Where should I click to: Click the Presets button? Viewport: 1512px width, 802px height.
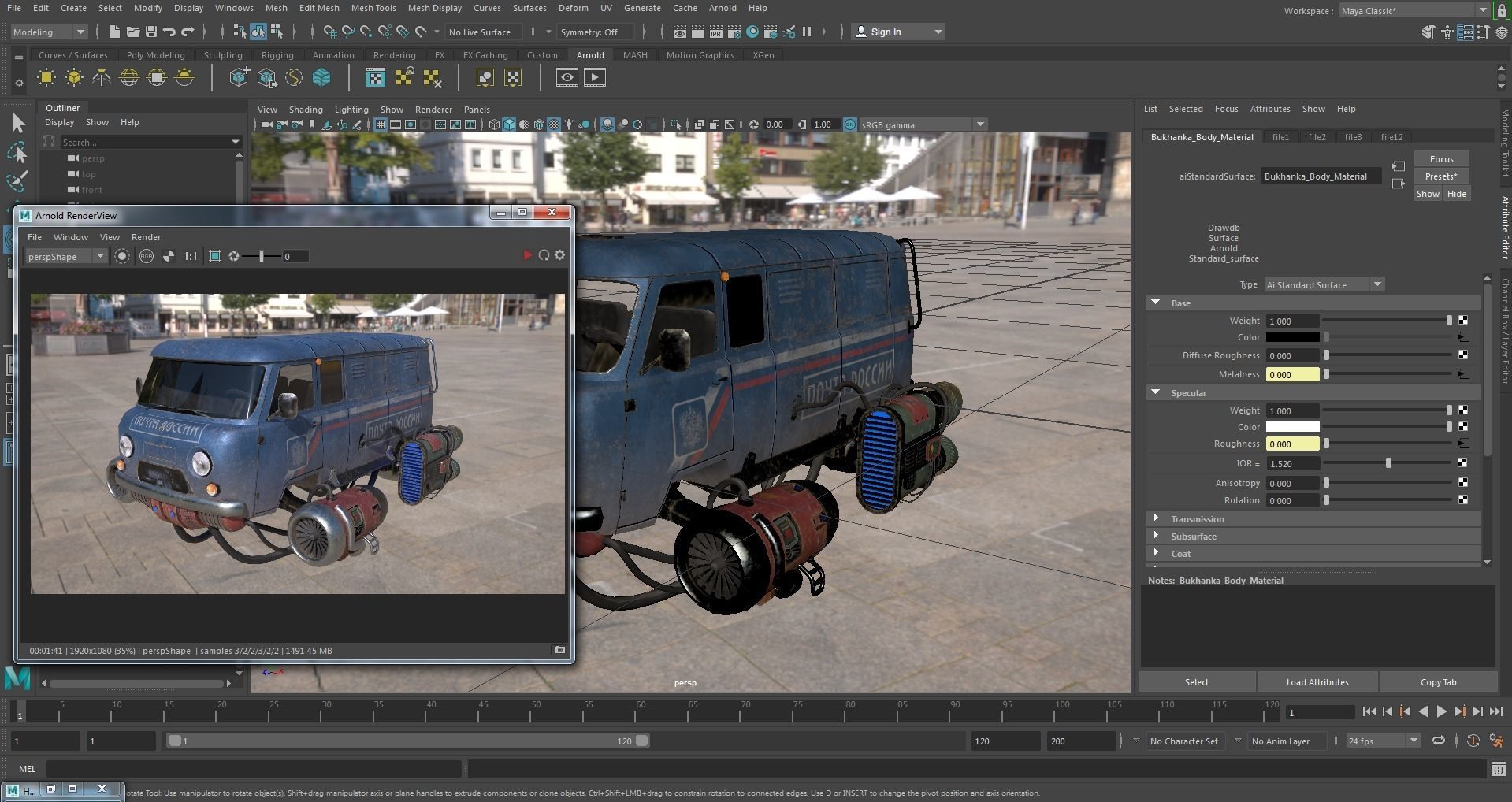(x=1441, y=176)
